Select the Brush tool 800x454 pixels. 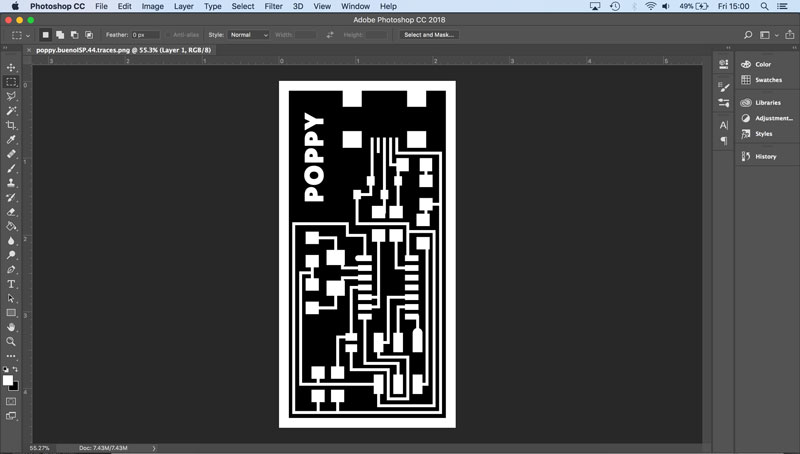click(x=11, y=168)
